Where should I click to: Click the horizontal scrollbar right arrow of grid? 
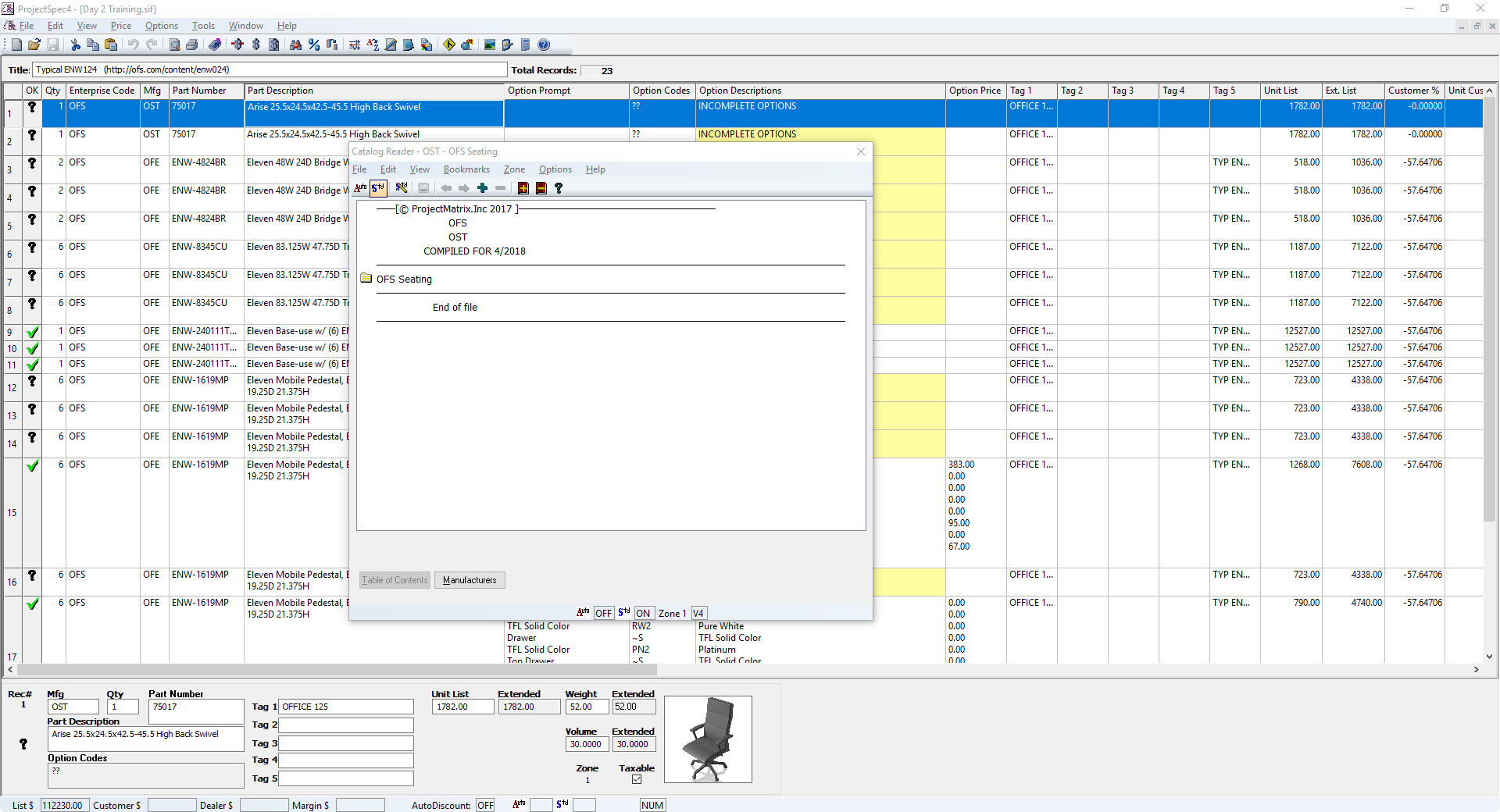[x=1477, y=669]
